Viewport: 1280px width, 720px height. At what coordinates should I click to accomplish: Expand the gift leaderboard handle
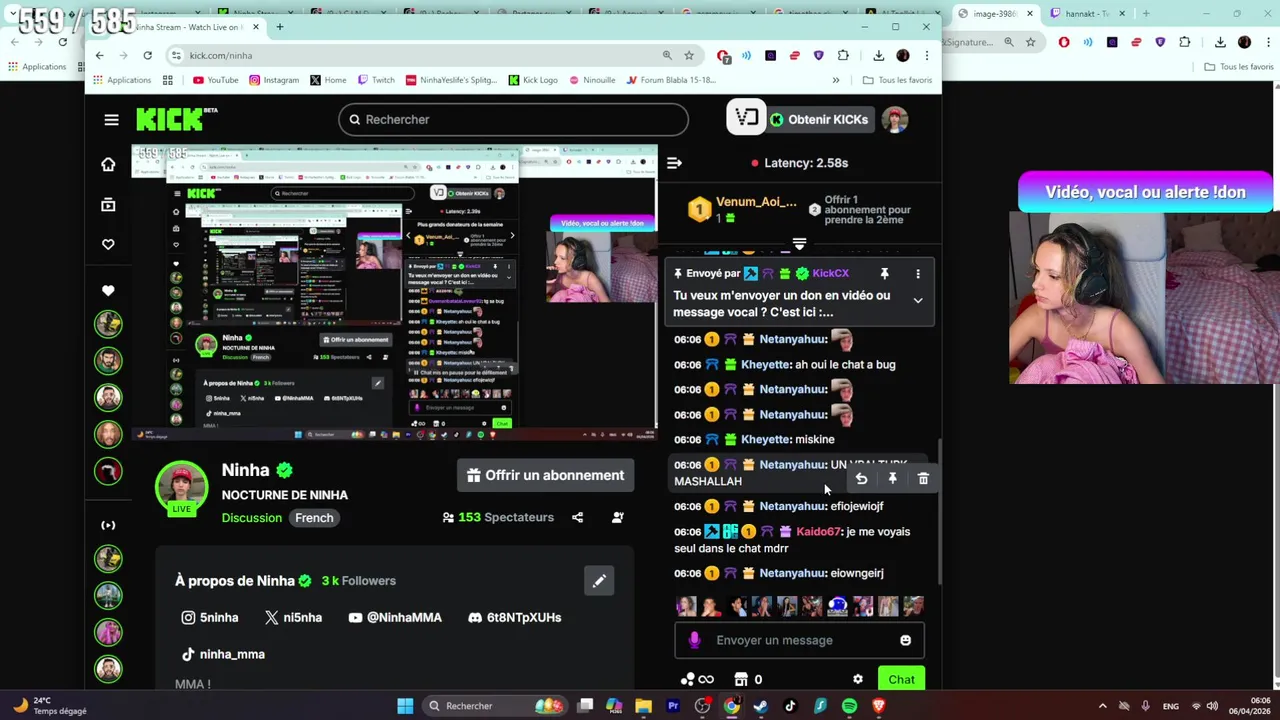pos(799,244)
